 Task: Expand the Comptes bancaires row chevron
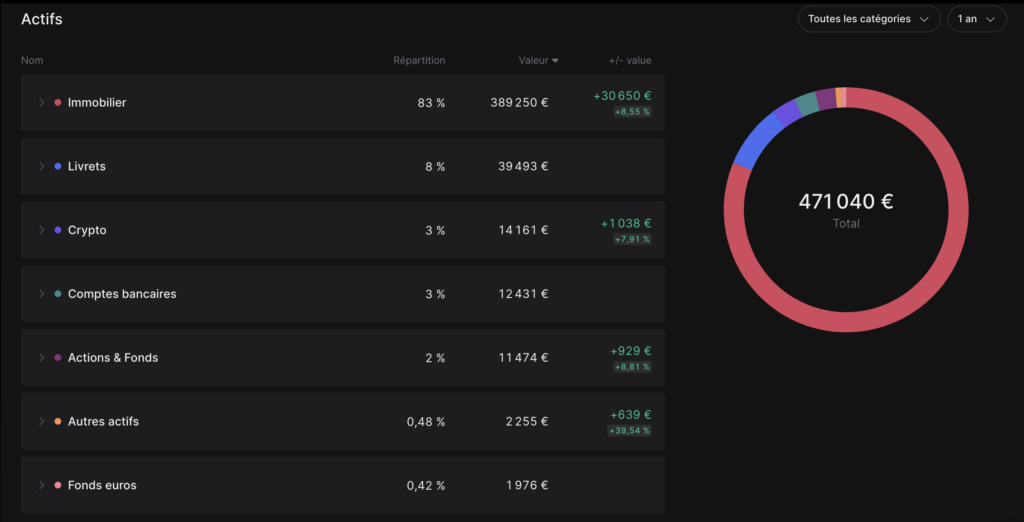[41, 294]
